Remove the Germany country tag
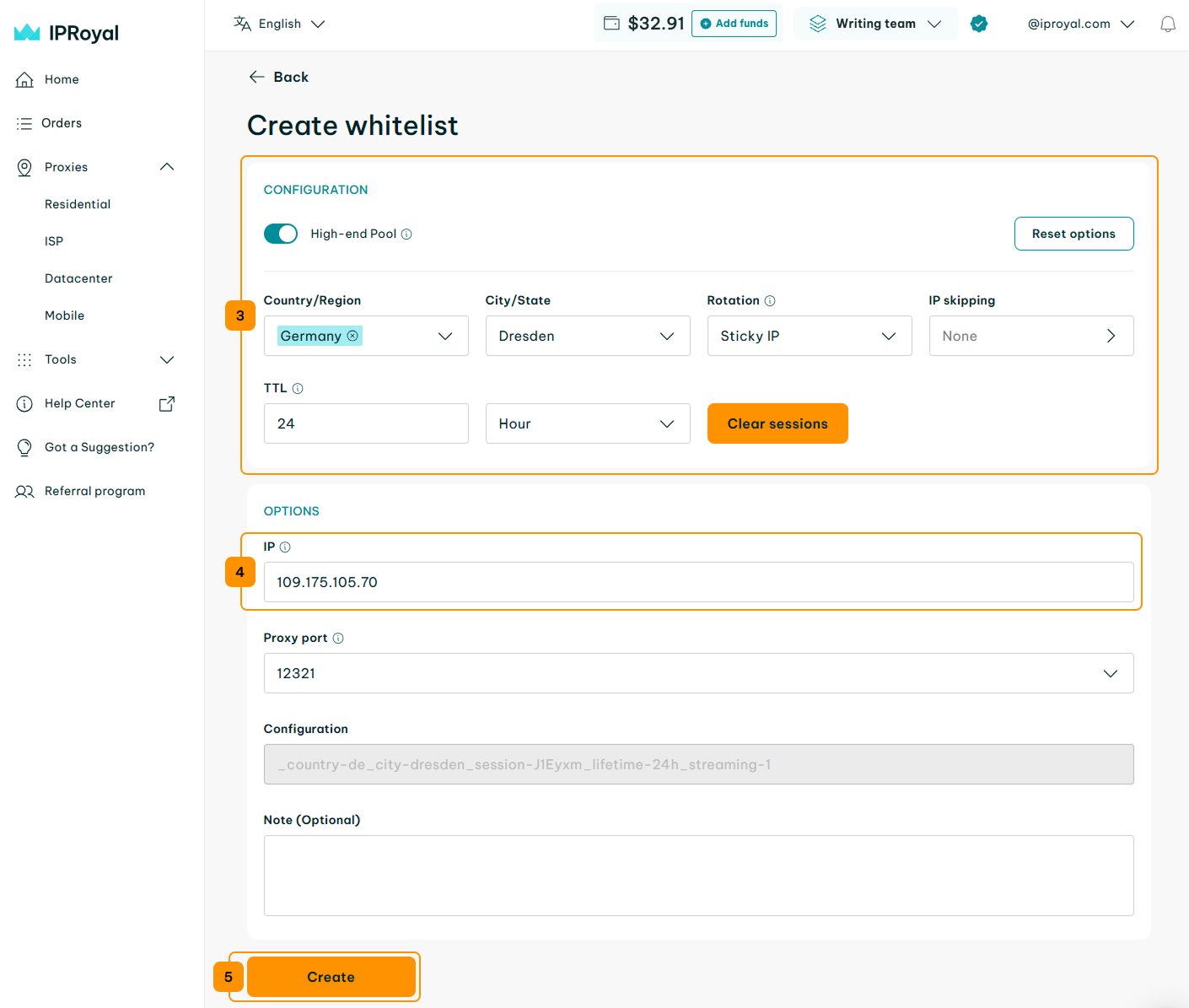Viewport: 1189px width, 1008px height. [352, 336]
